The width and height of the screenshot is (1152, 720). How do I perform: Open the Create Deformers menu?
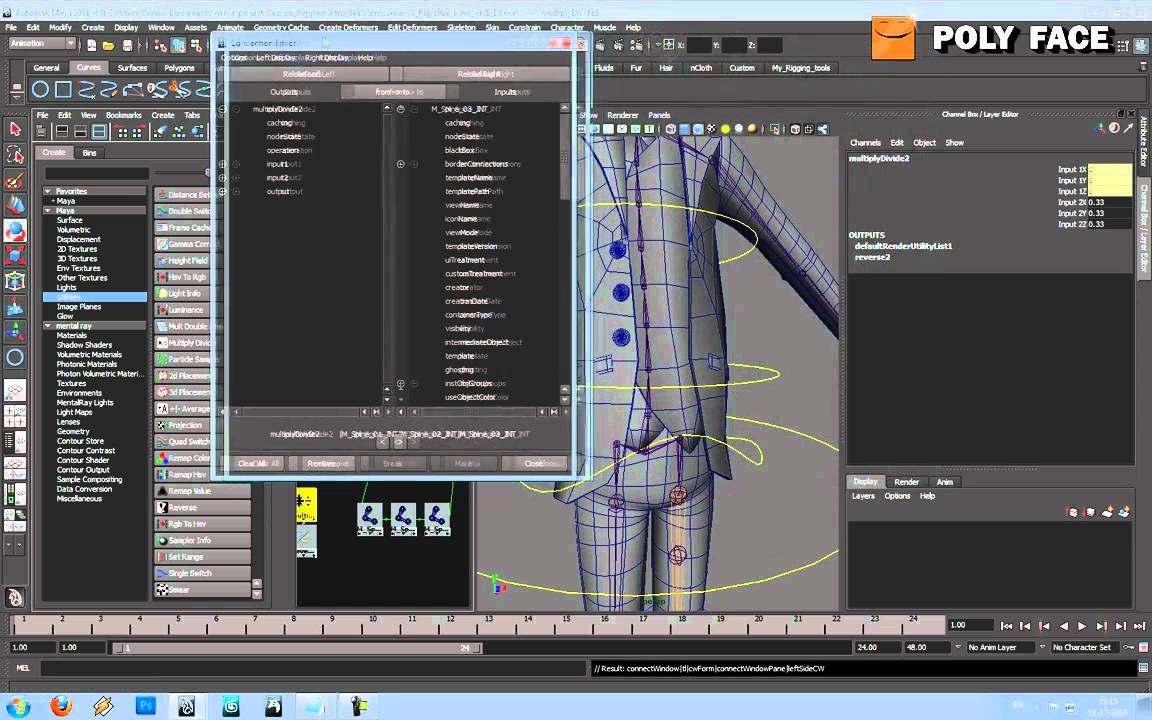(348, 27)
